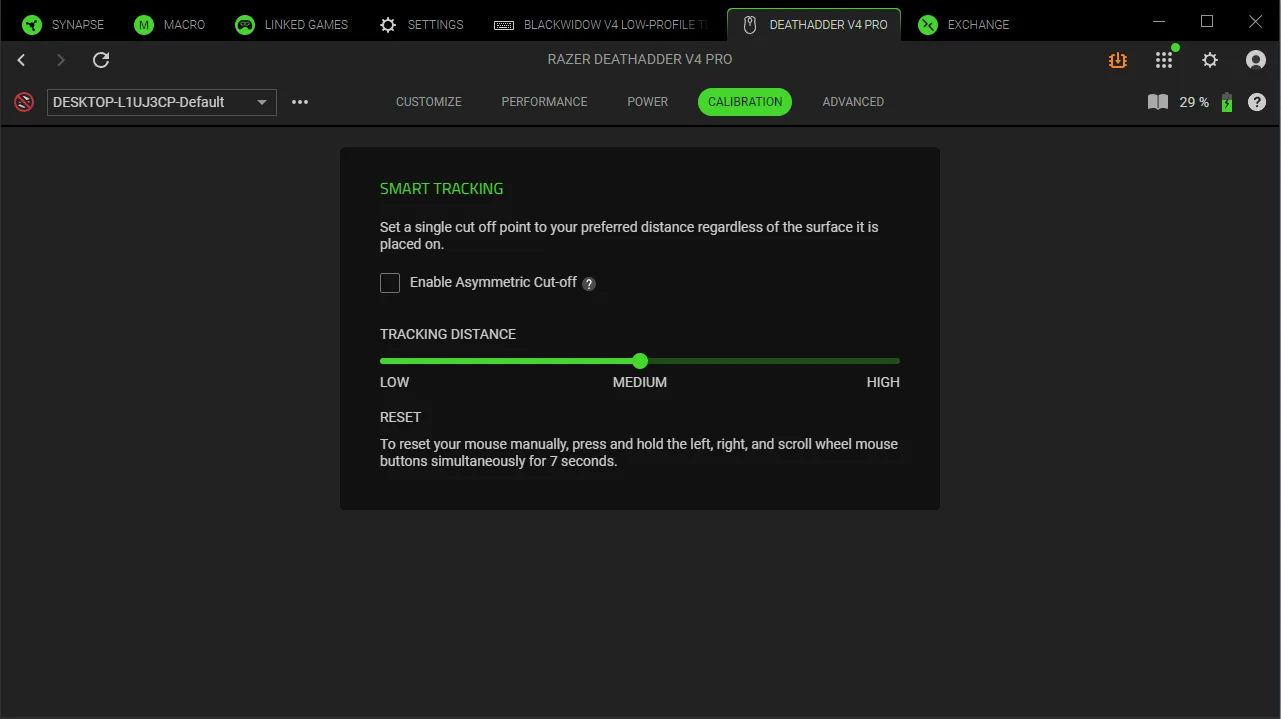Image resolution: width=1281 pixels, height=719 pixels.
Task: Click the SMART TRACKING heading
Action: 441,188
